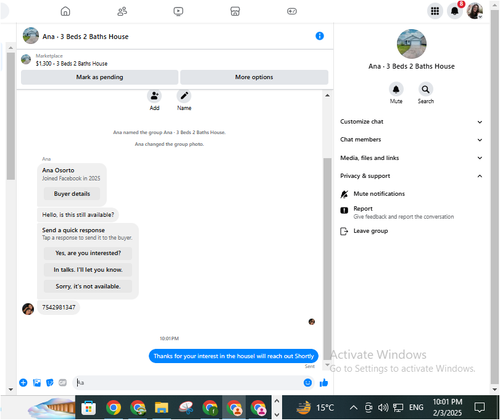Expand the Customize chat section
The width and height of the screenshot is (500, 420).
coord(411,122)
